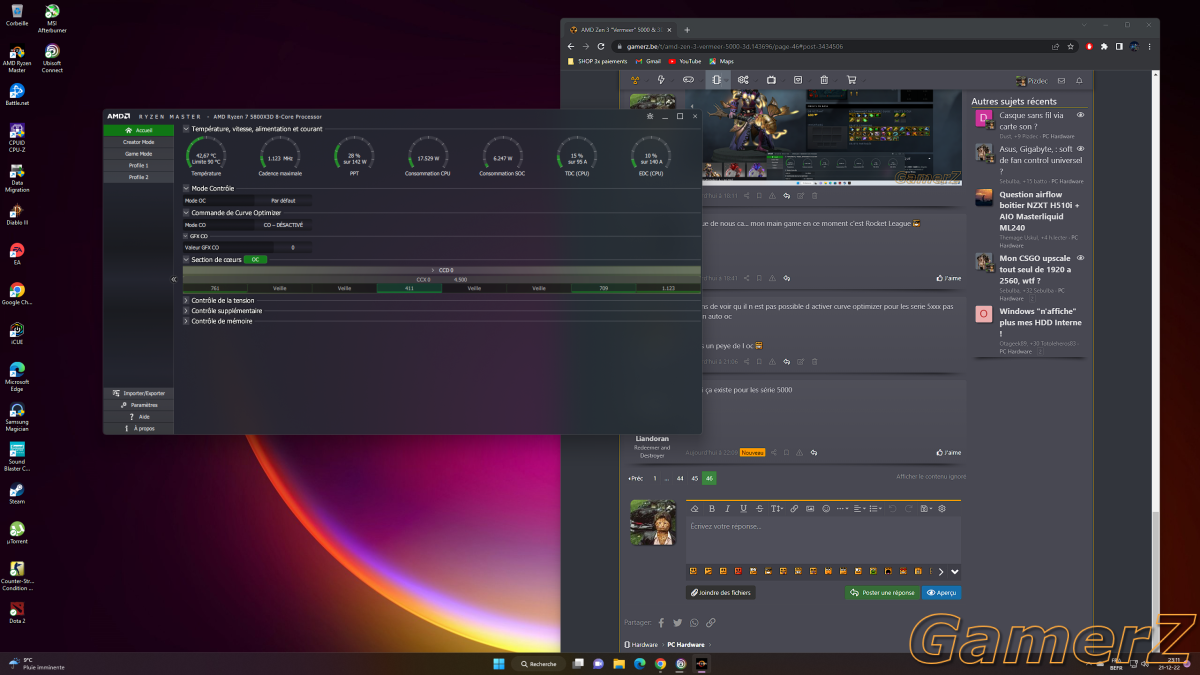Toggle bold in the forum reply editor
1200x675 pixels.
712,509
